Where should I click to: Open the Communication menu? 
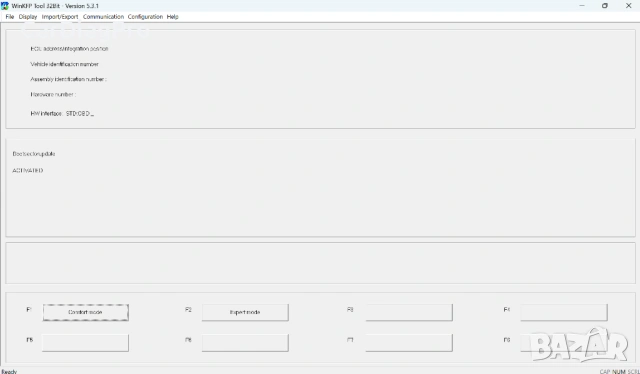tap(103, 17)
